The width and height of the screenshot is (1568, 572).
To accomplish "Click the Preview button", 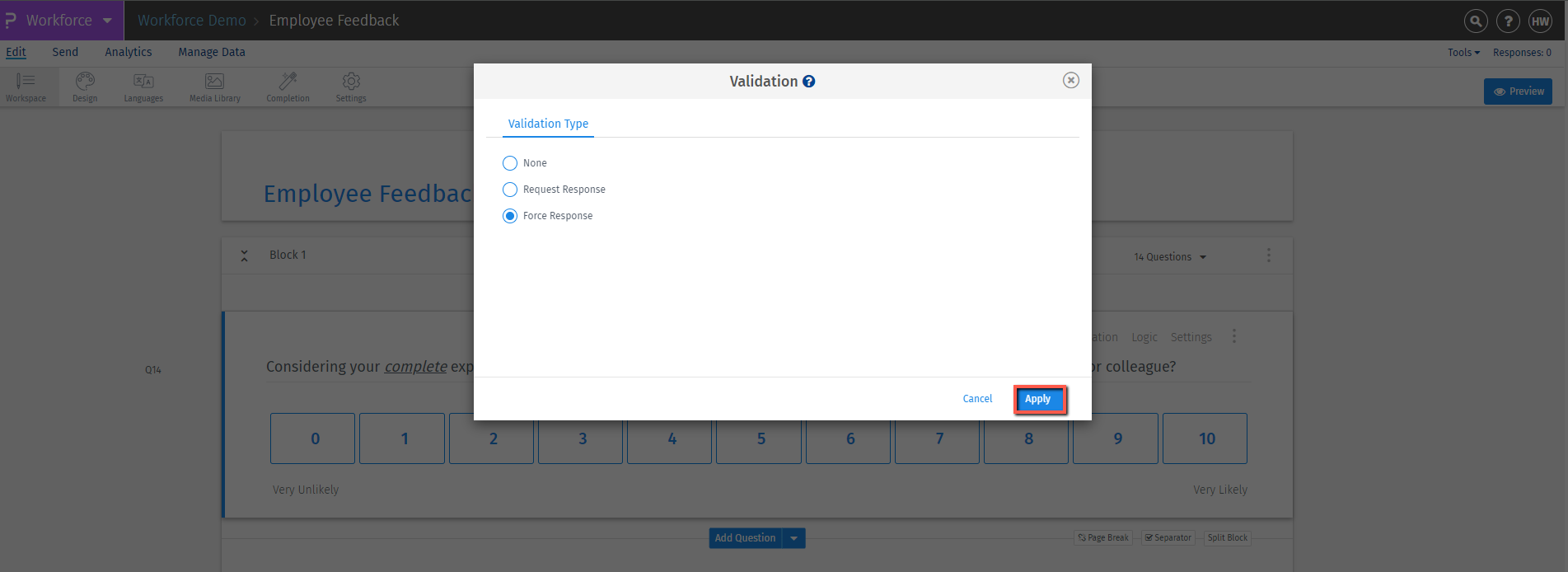I will pos(1518,91).
